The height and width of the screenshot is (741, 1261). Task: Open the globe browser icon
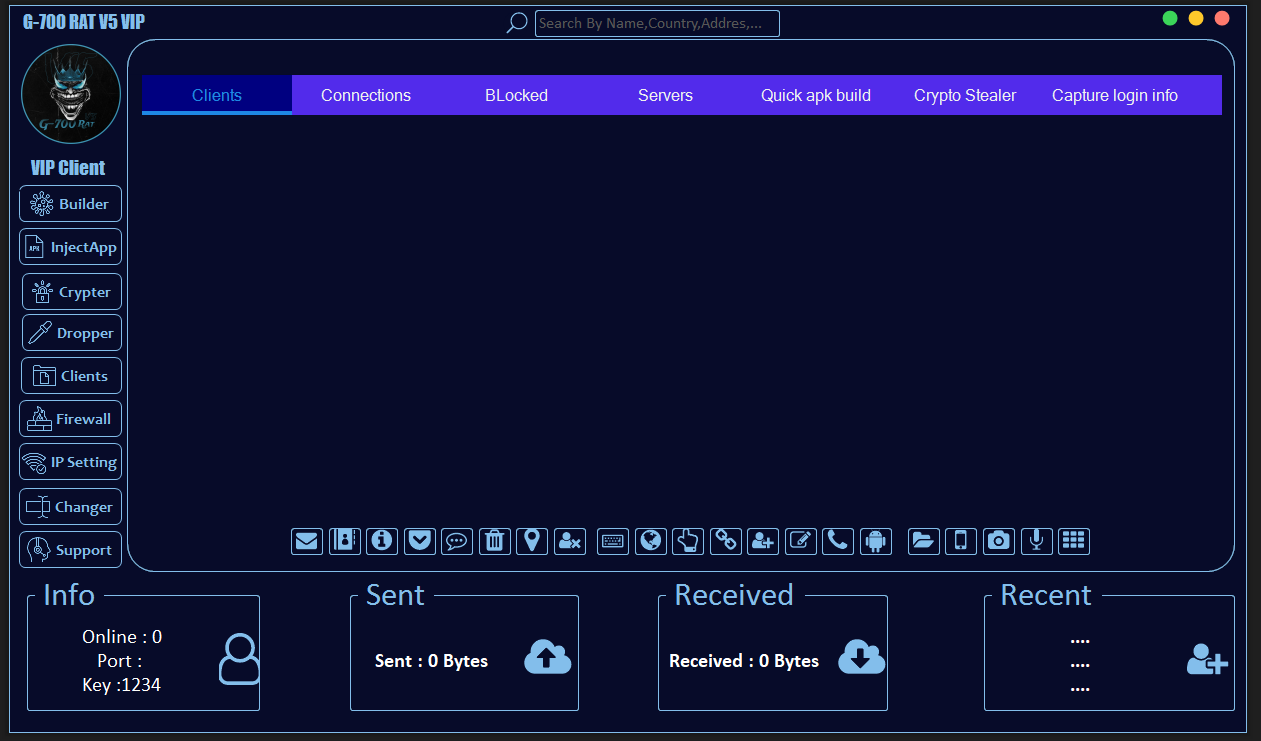click(x=650, y=541)
